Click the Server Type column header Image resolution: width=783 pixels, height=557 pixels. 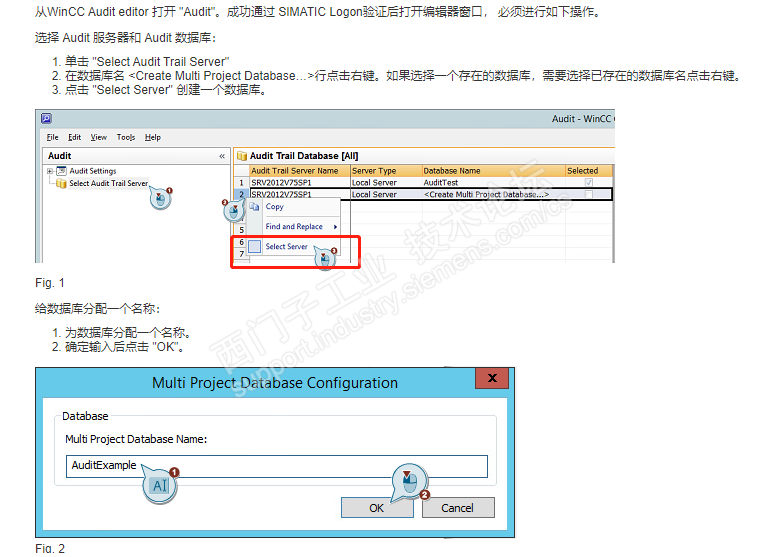pos(386,171)
